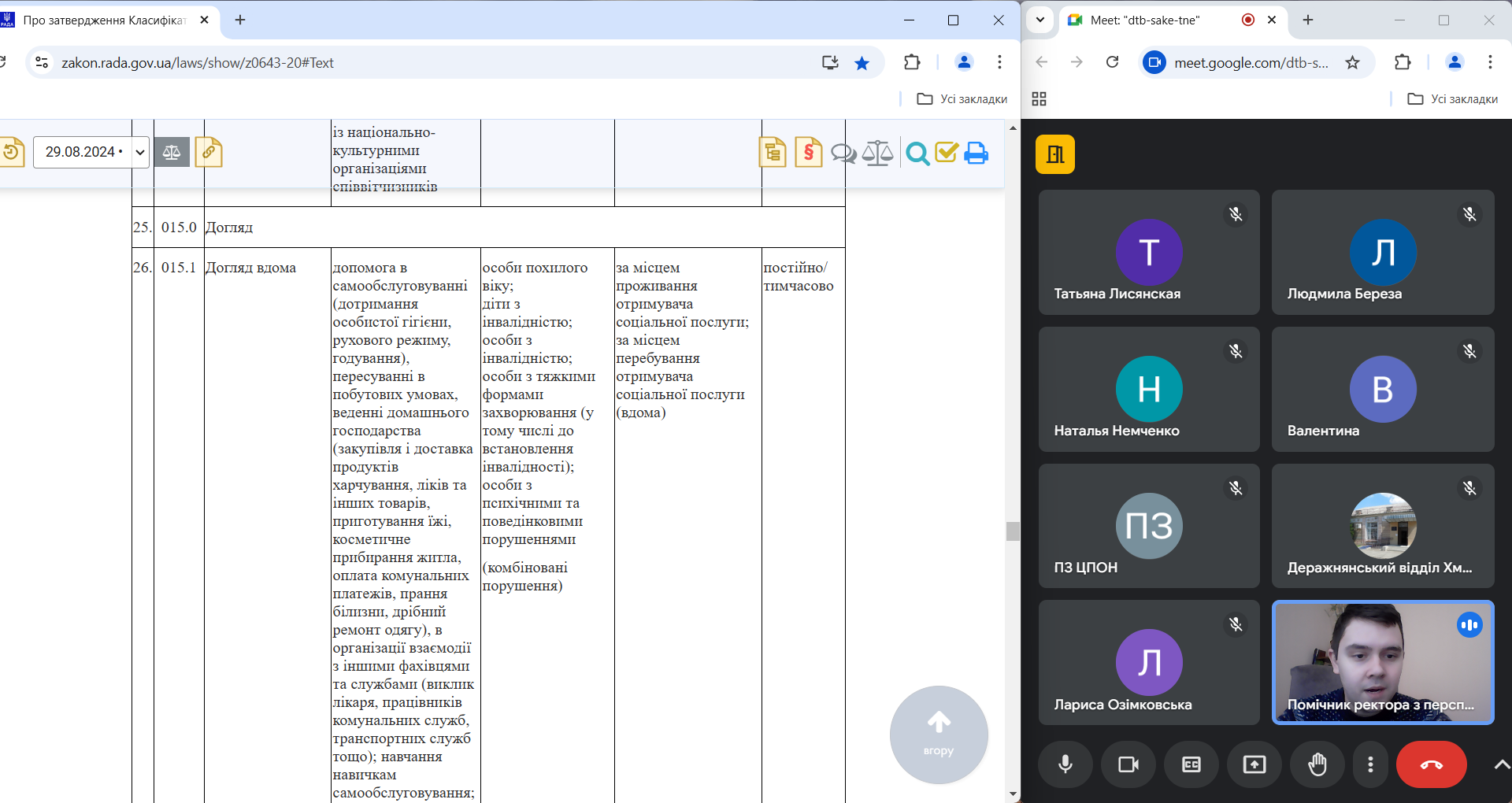Viewport: 1512px width, 803px height.
Task: Select Деражнянський відділ participant tile
Action: (1383, 526)
